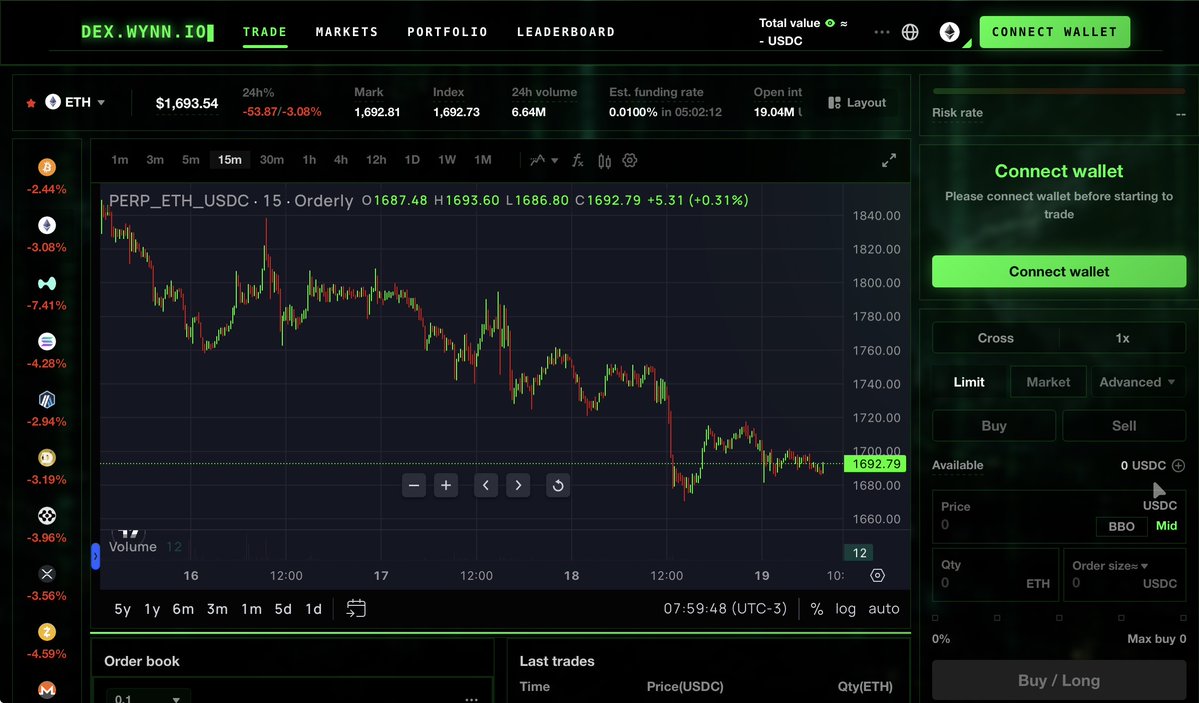Select the Ethereum coin icon in sidebar

click(47, 225)
